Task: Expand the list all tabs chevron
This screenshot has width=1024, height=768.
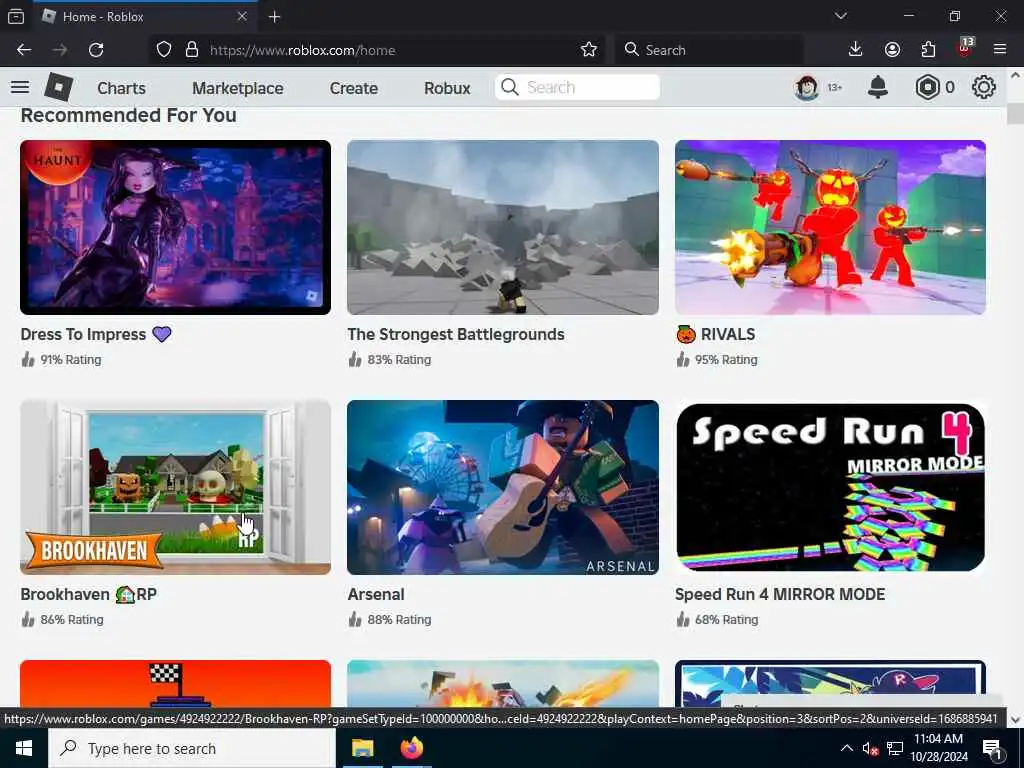Action: [840, 16]
